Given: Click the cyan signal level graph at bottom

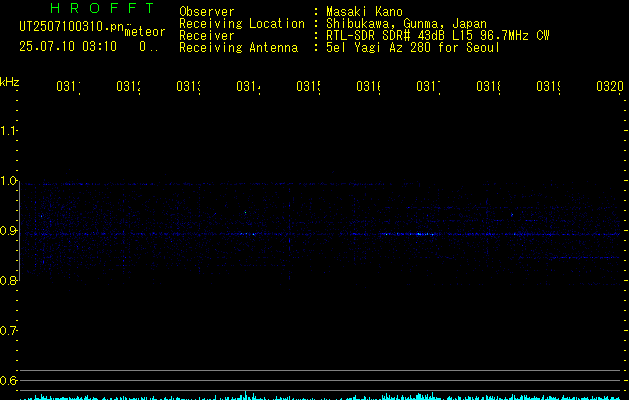Looking at the screenshot, I should point(321,396).
